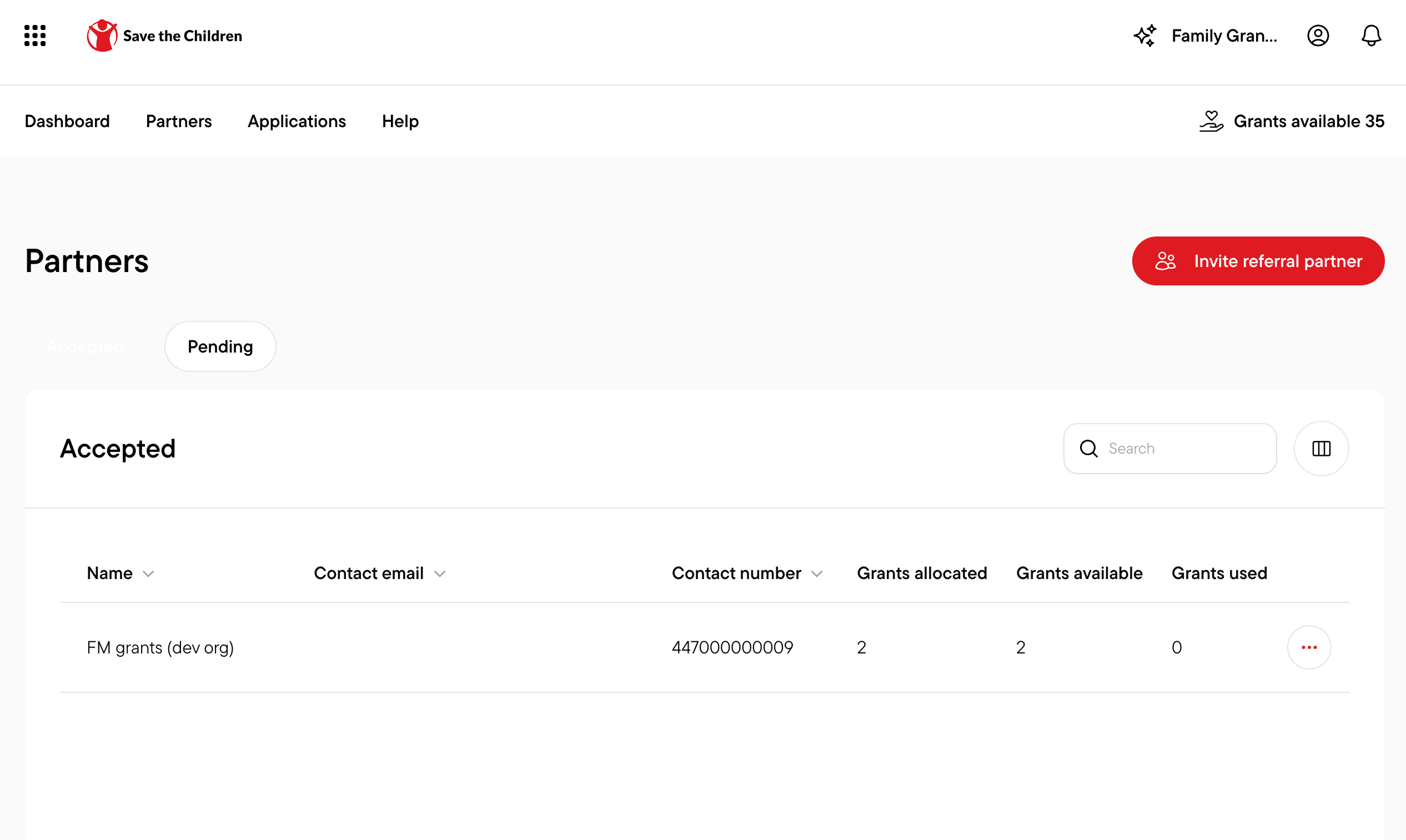
Task: Open Help navigation item
Action: point(400,121)
